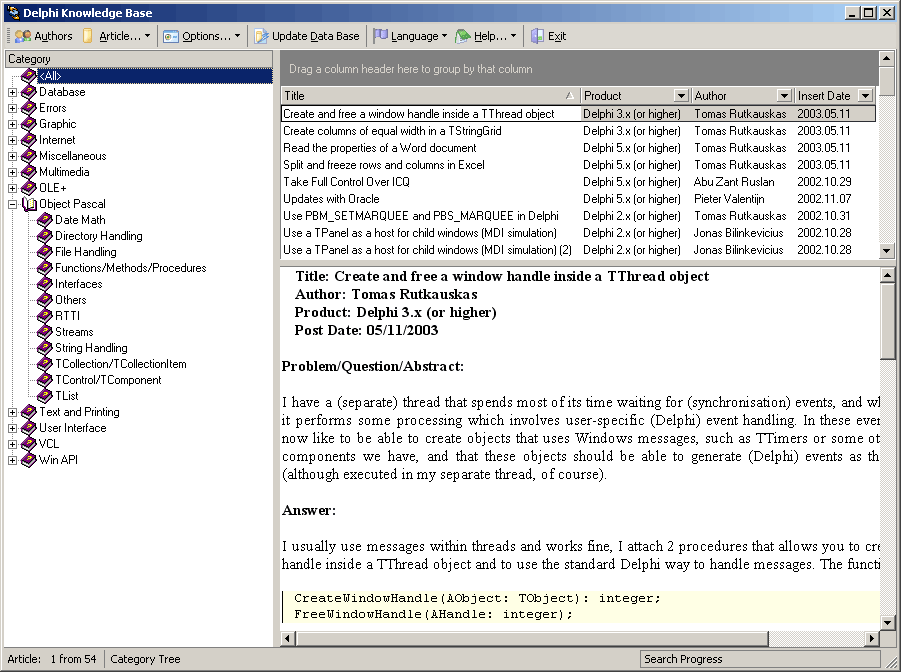Expand the Database category node

pos(13,92)
